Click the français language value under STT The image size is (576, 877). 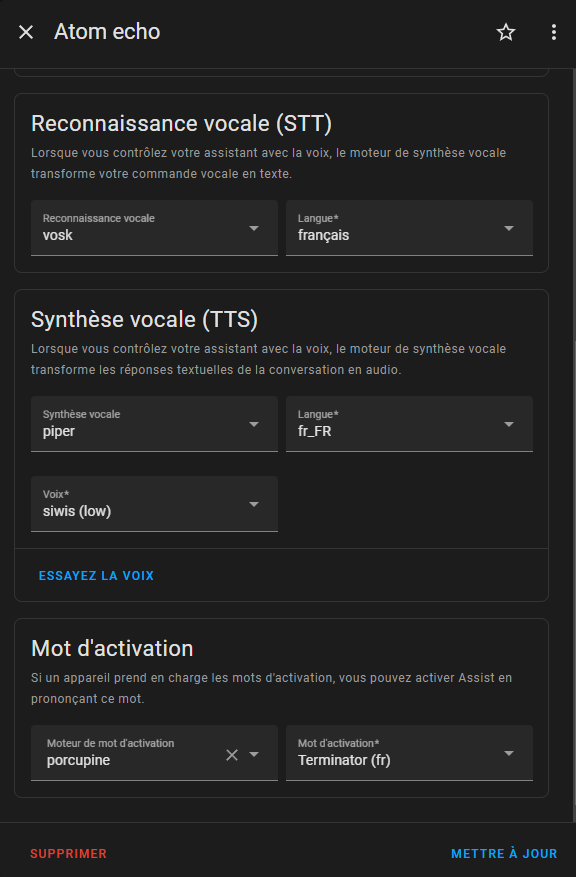tap(323, 235)
